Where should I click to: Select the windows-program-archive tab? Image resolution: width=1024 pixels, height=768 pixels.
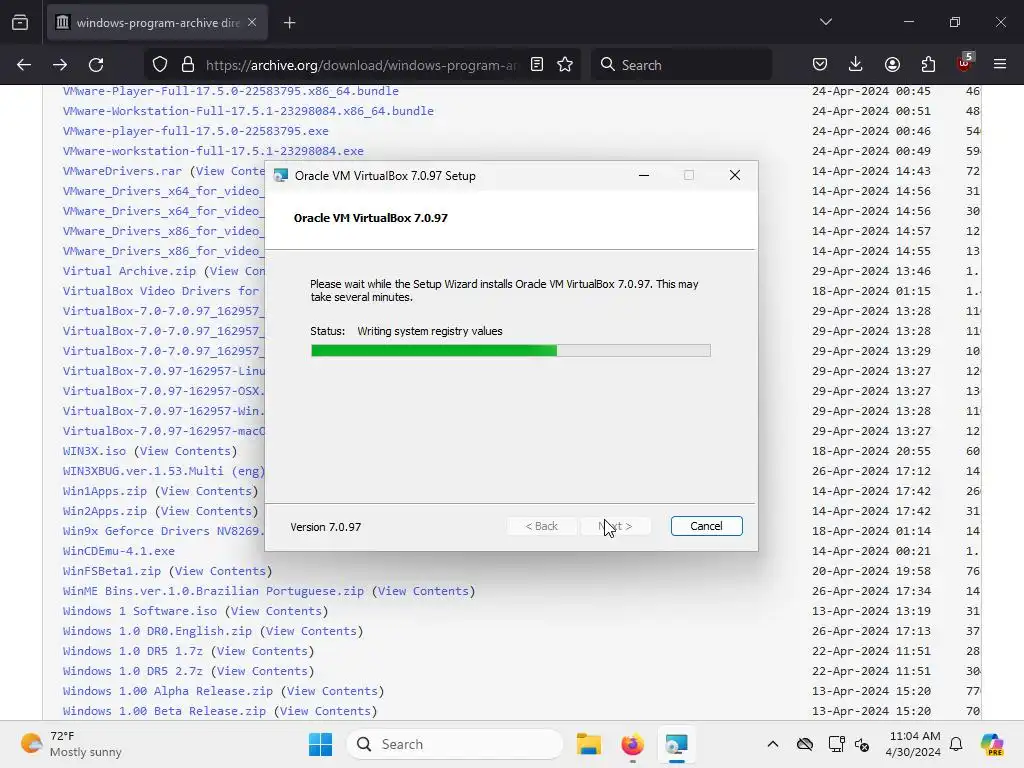(x=157, y=23)
